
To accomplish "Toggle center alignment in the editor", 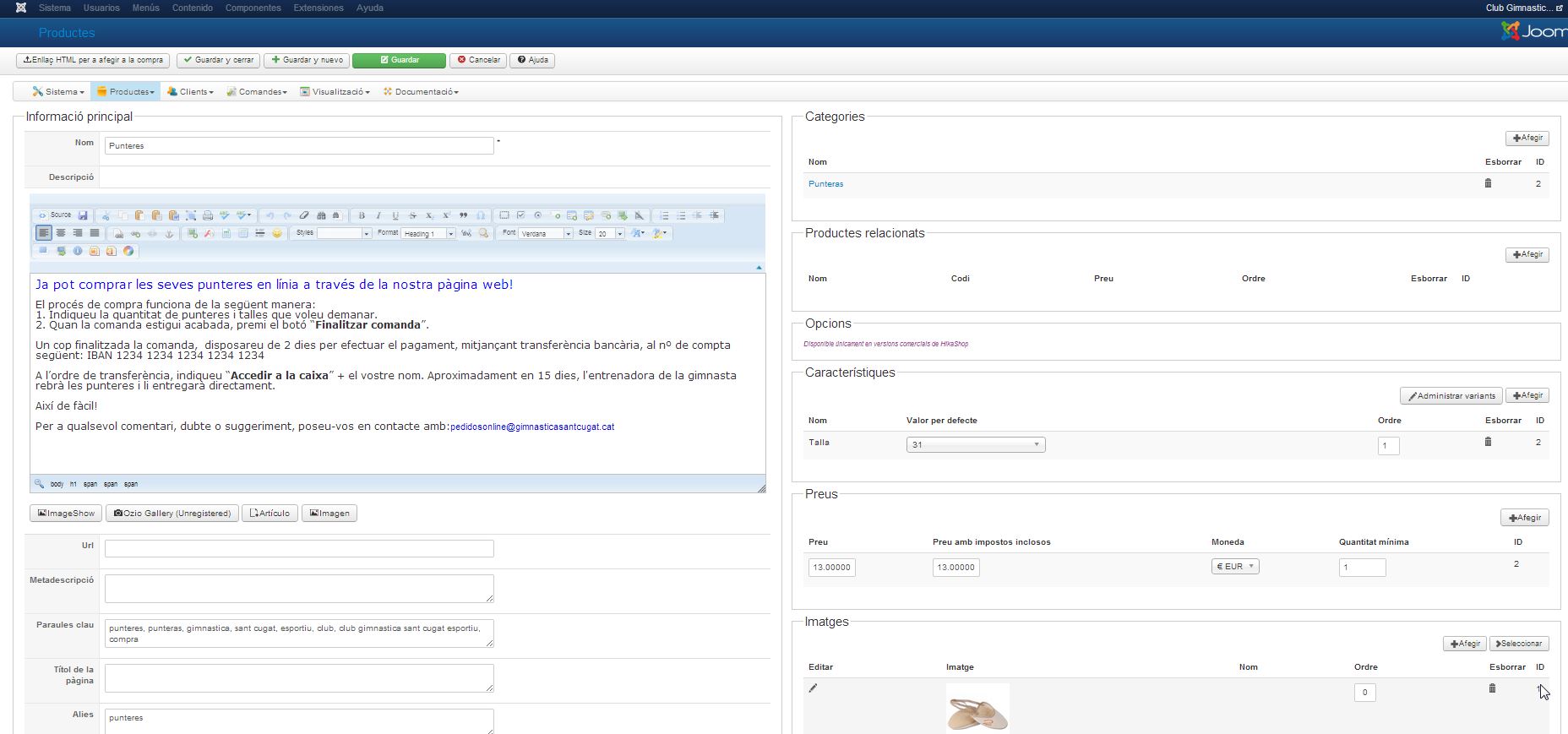I will [61, 233].
